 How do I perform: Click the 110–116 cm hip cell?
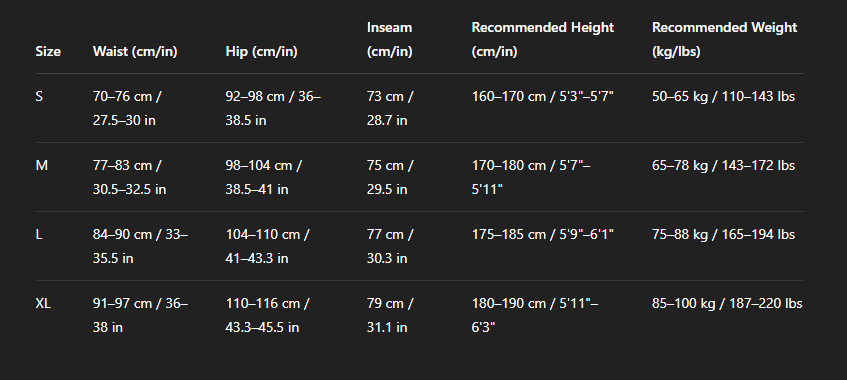click(267, 316)
